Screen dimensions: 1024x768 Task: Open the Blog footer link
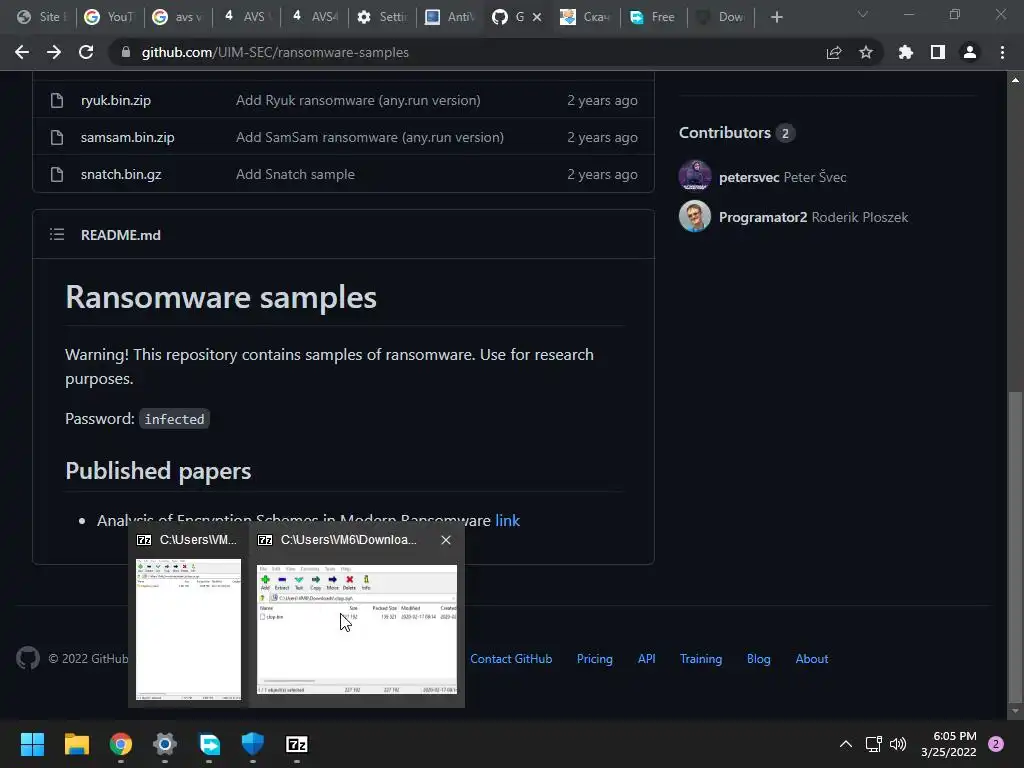coord(758,659)
